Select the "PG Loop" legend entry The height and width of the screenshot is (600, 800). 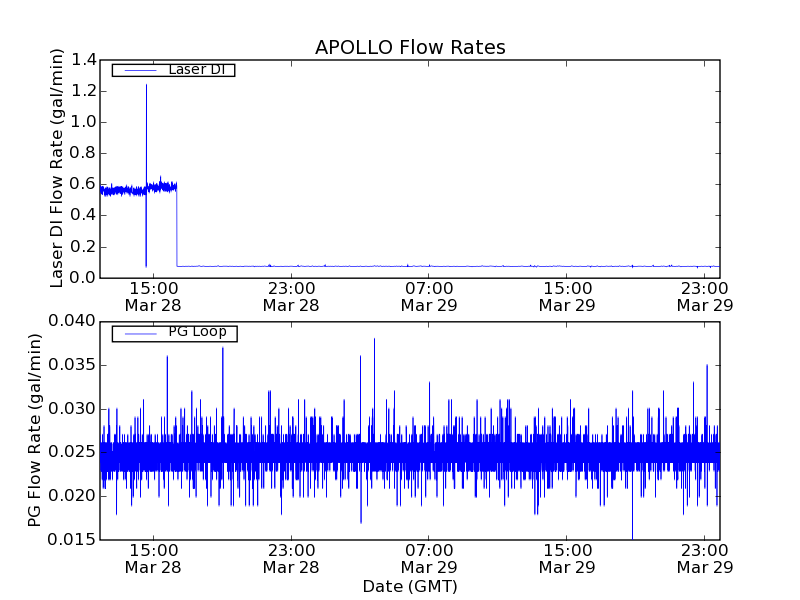pos(174,333)
